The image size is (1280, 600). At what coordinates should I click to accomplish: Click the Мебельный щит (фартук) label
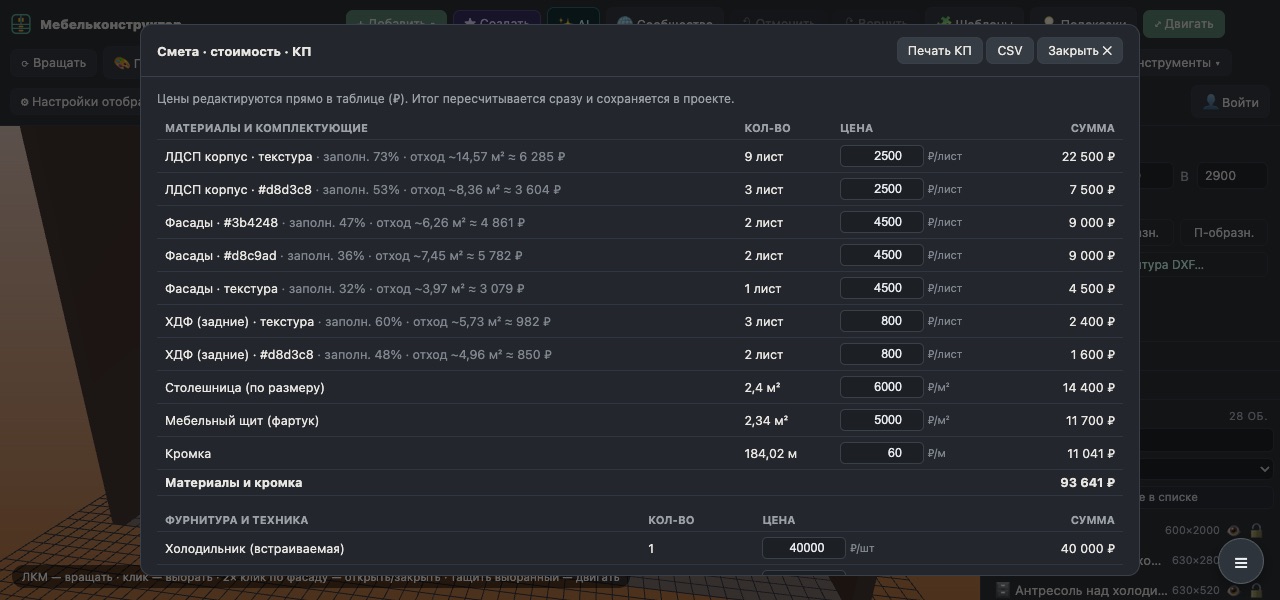(x=242, y=421)
